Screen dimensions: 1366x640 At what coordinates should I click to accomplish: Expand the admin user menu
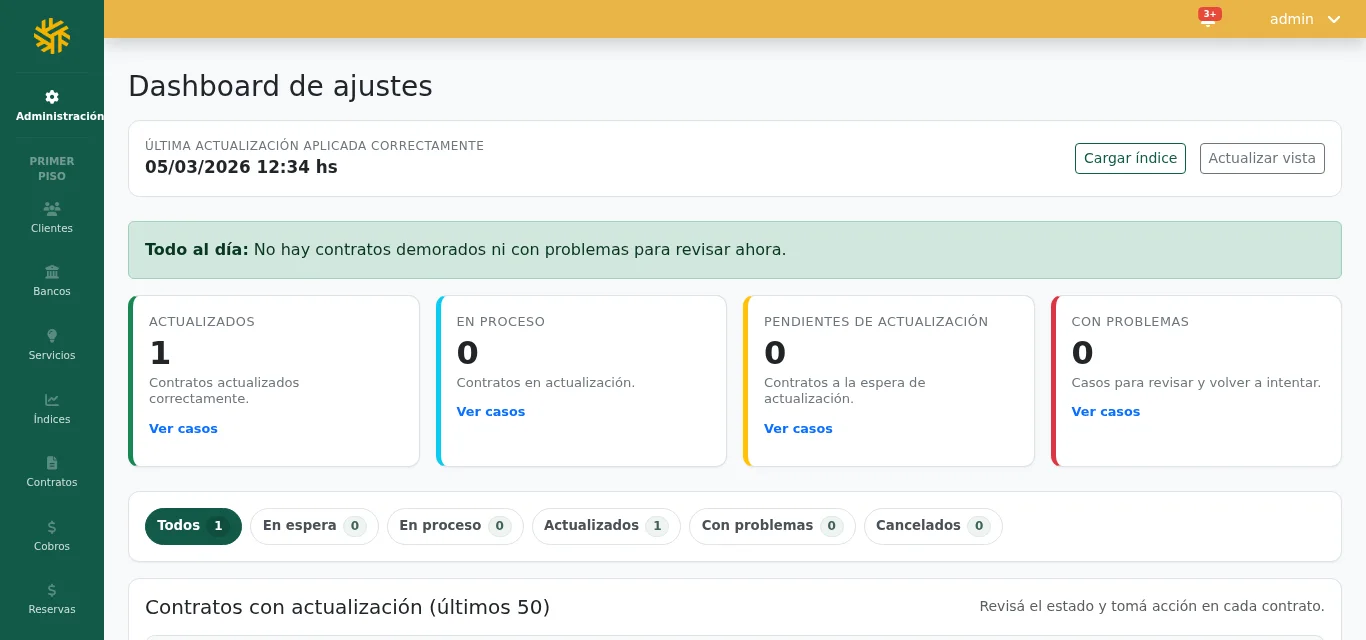tap(1304, 19)
